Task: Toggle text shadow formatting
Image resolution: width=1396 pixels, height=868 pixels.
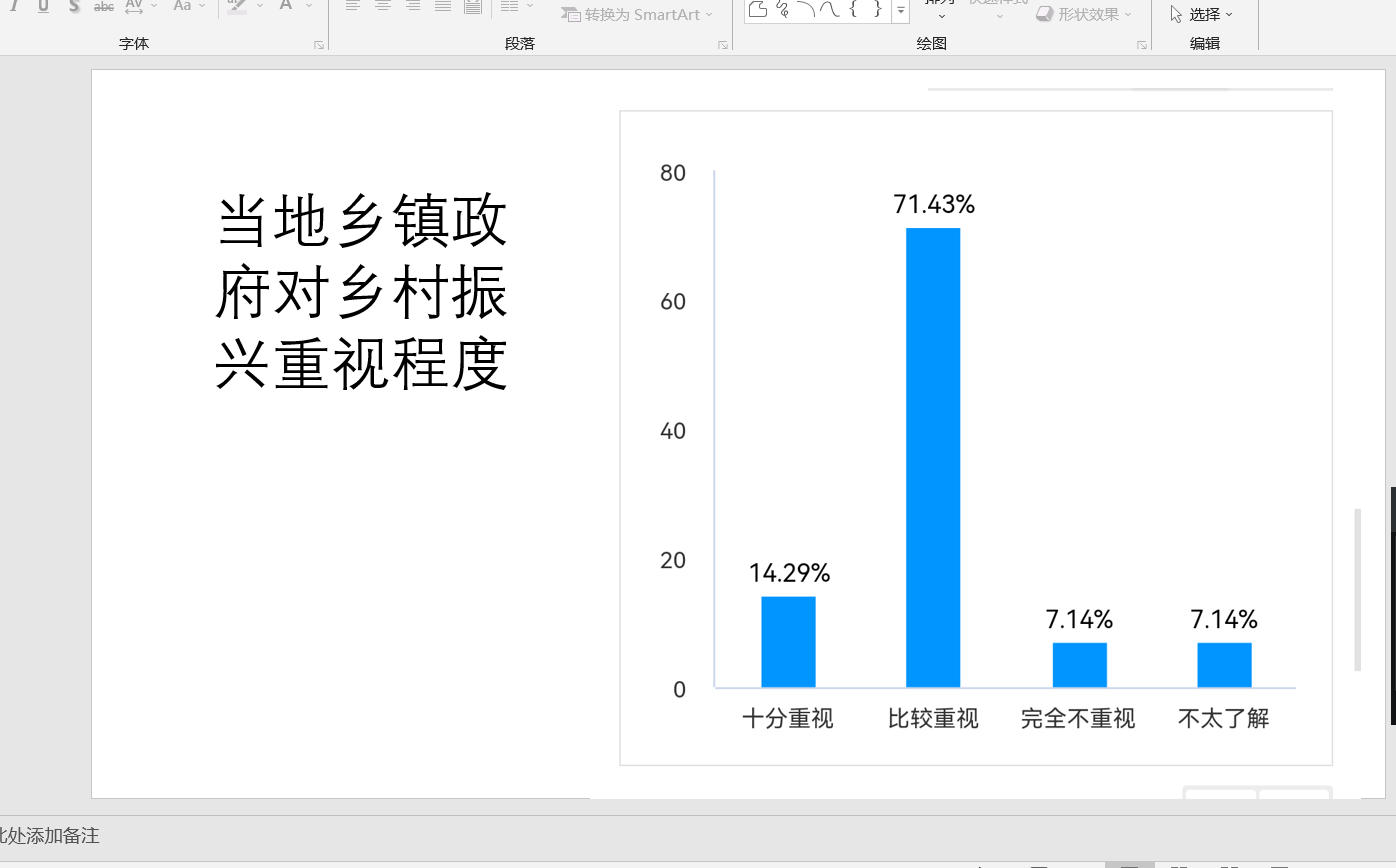Action: coord(74,6)
